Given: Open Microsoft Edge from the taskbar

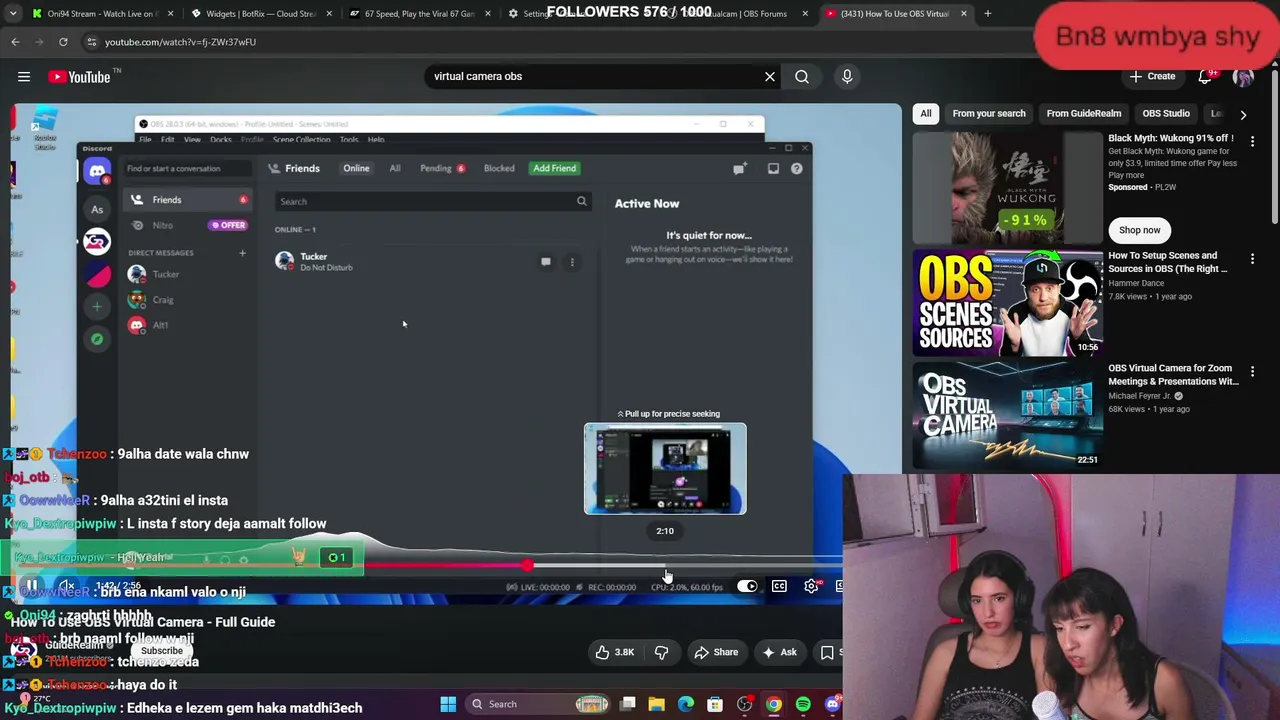Looking at the screenshot, I should point(686,704).
